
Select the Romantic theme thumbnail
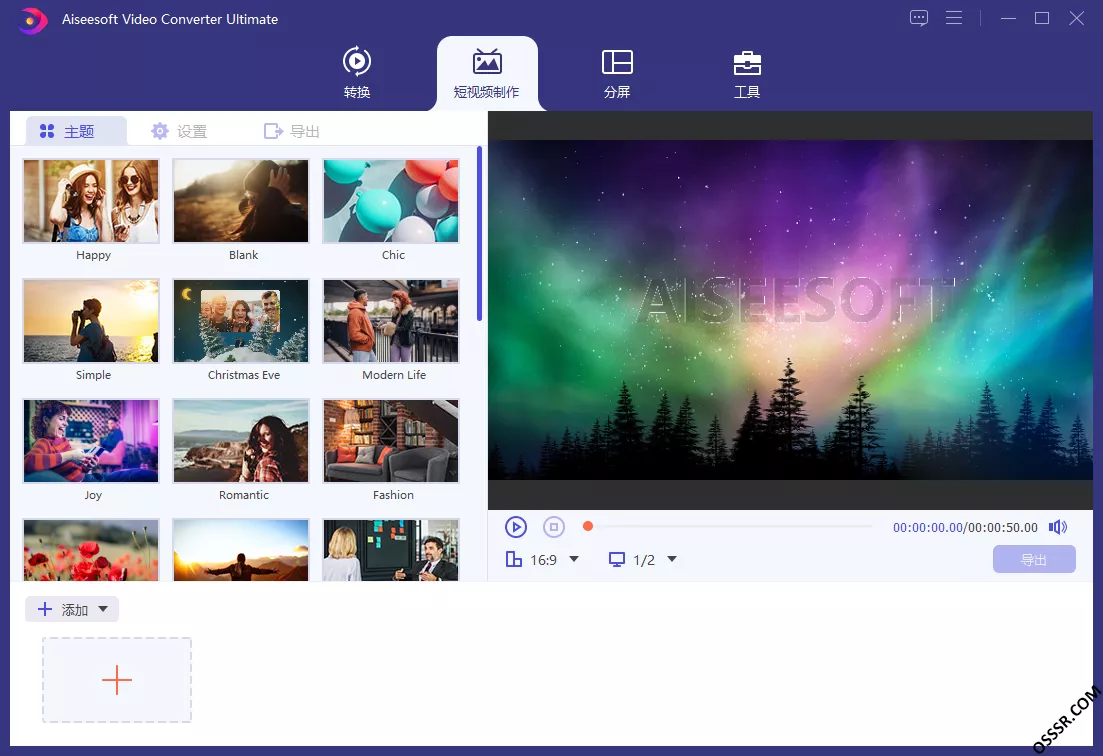[x=241, y=441]
